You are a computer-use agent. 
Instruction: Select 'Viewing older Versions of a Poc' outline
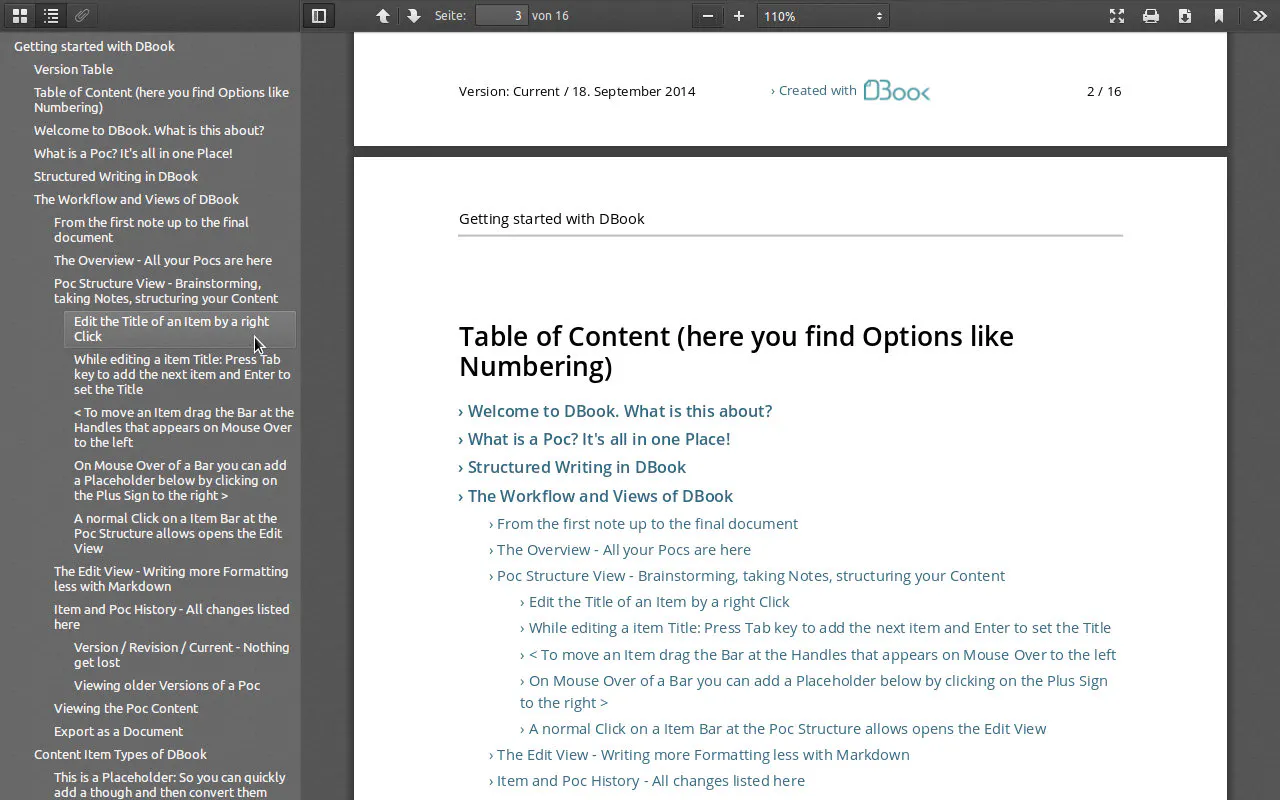[x=167, y=685]
